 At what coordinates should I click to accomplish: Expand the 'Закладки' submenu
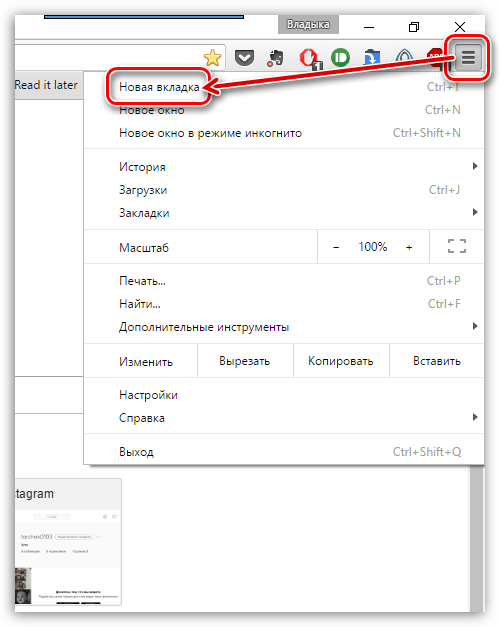pyautogui.click(x=284, y=213)
